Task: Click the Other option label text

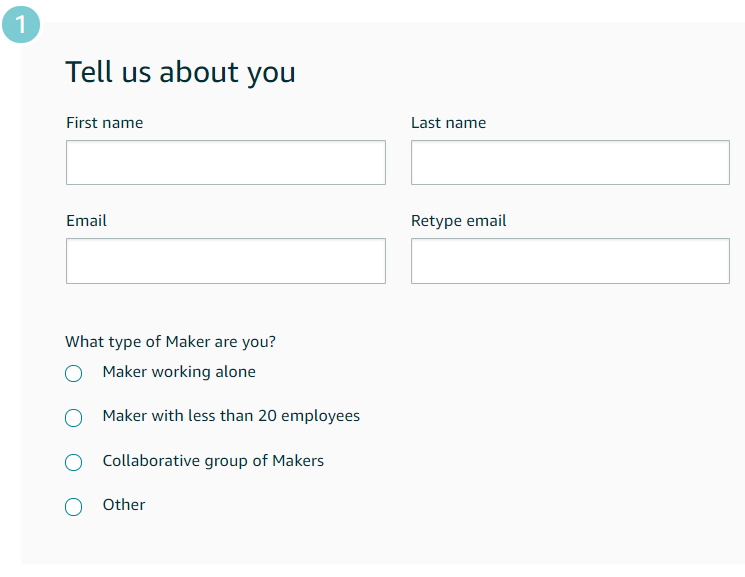Action: pos(124,505)
